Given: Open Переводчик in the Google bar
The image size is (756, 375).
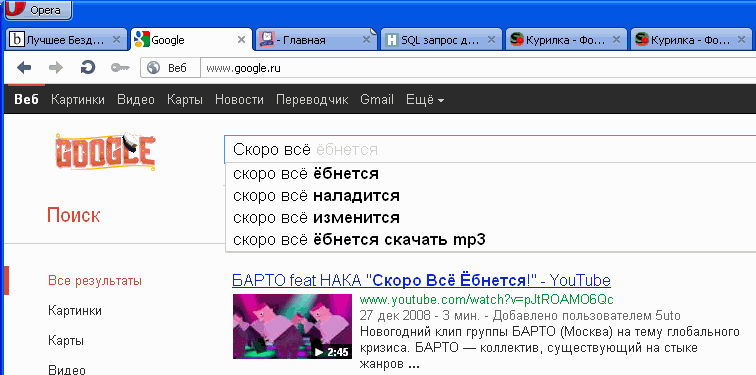Looking at the screenshot, I should pyautogui.click(x=312, y=100).
